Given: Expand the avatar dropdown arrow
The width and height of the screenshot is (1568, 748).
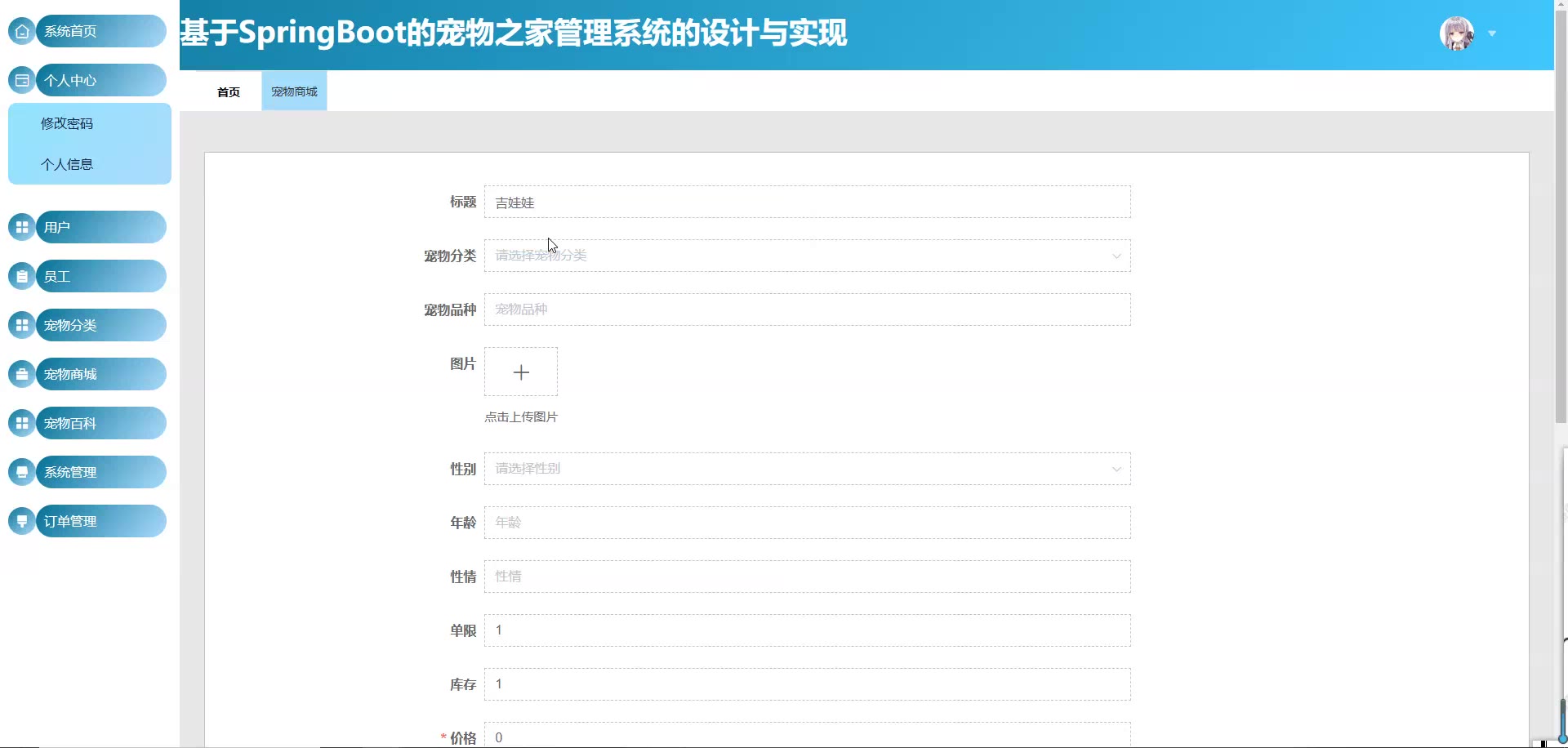Looking at the screenshot, I should (1492, 33).
